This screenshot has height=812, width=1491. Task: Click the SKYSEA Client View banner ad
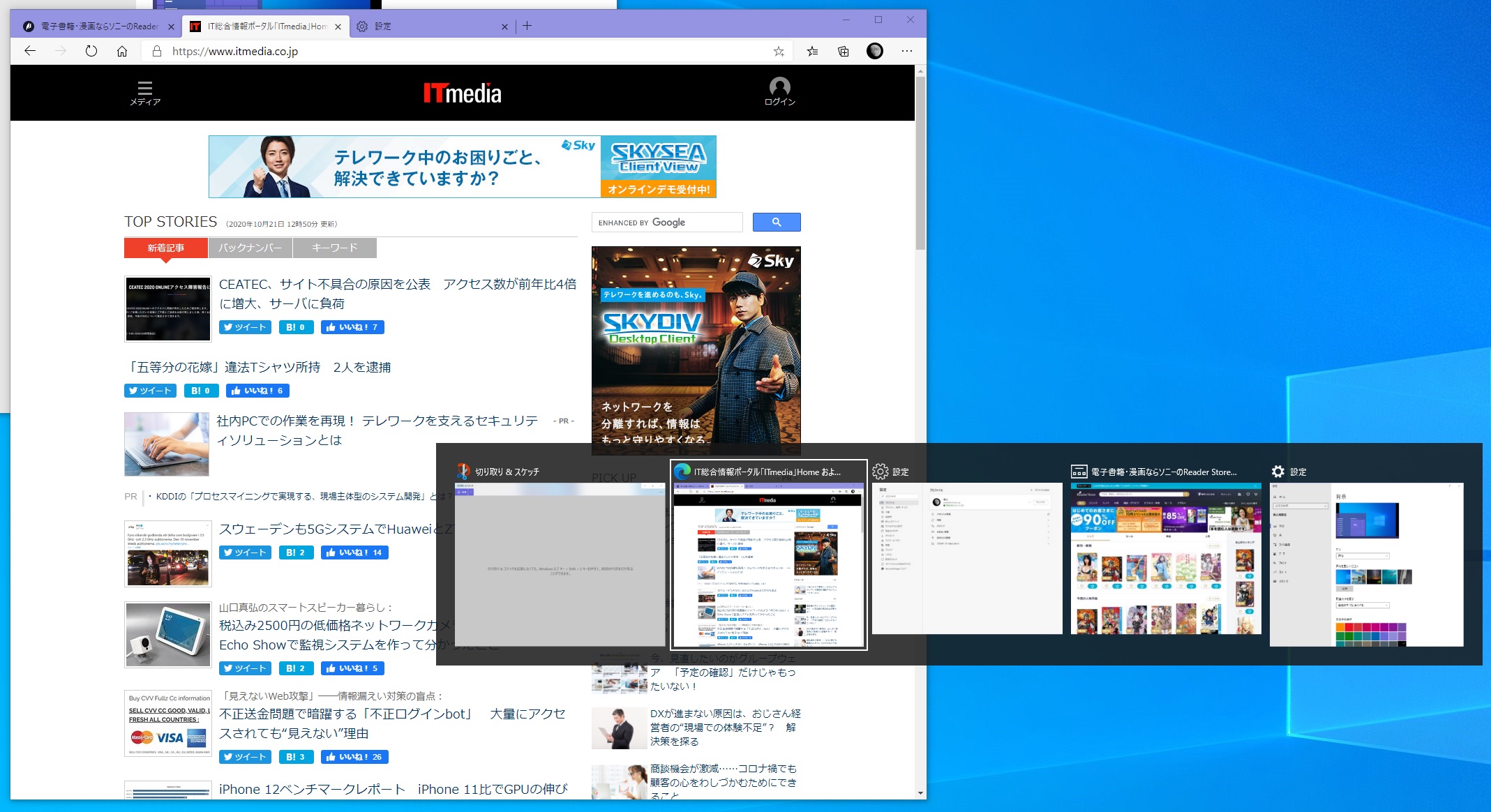click(x=463, y=167)
